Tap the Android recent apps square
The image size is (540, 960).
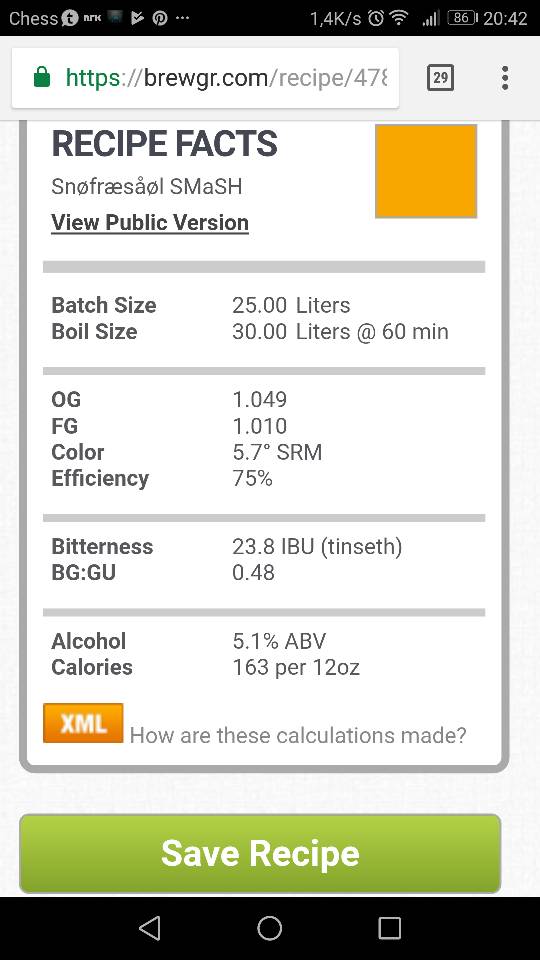pyautogui.click(x=389, y=928)
